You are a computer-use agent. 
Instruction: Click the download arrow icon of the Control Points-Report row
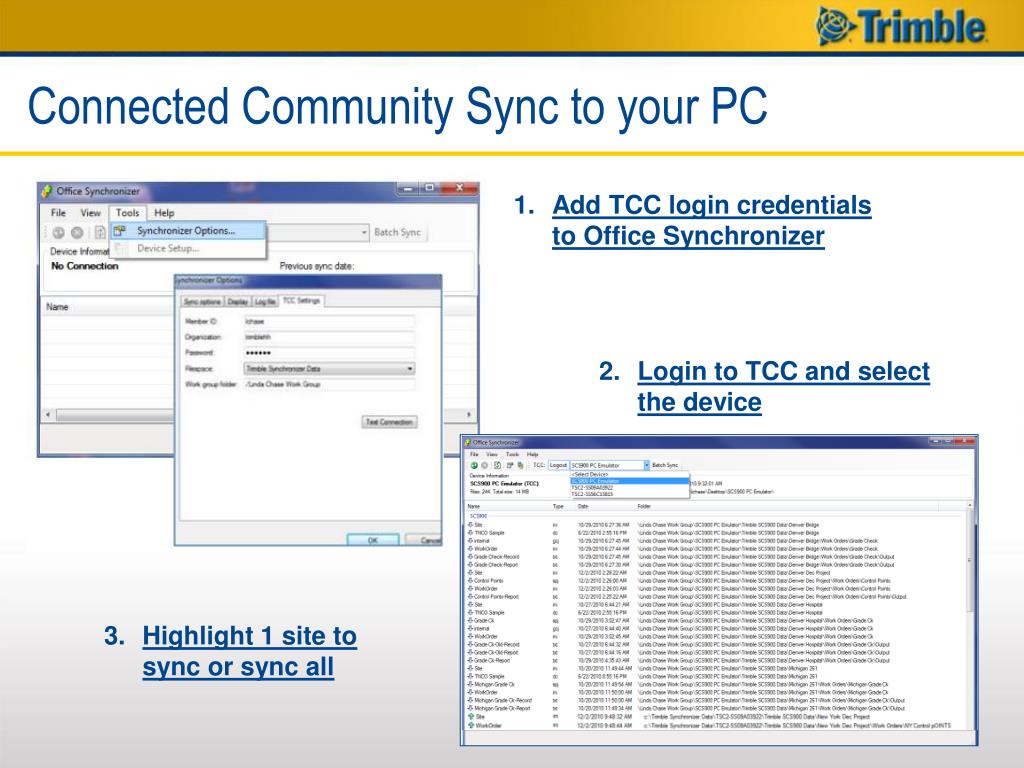click(x=471, y=597)
